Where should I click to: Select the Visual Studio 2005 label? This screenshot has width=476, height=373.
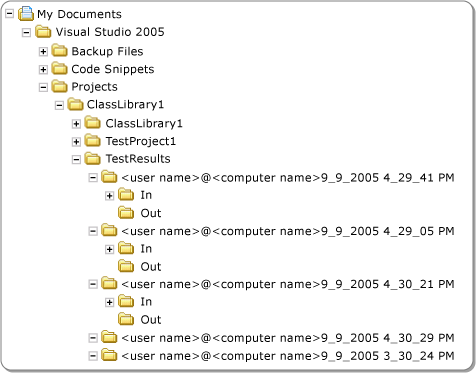pyautogui.click(x=110, y=32)
